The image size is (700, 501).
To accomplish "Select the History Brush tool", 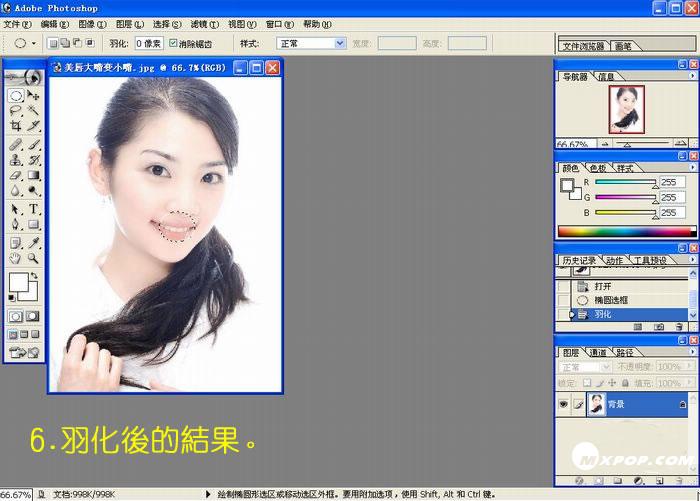I will coord(33,159).
